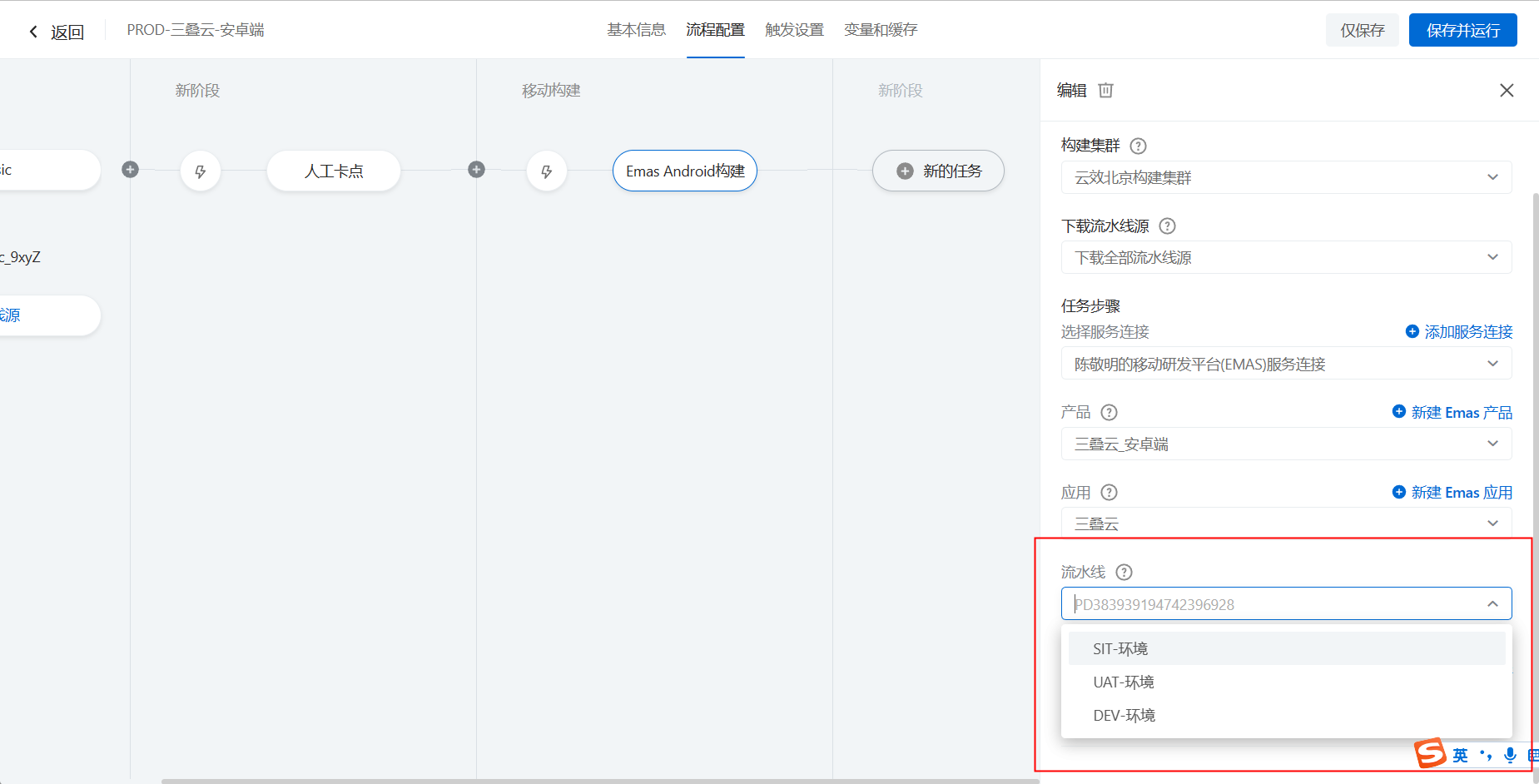
Task: Select DEV-环境 option
Action: coord(1287,715)
